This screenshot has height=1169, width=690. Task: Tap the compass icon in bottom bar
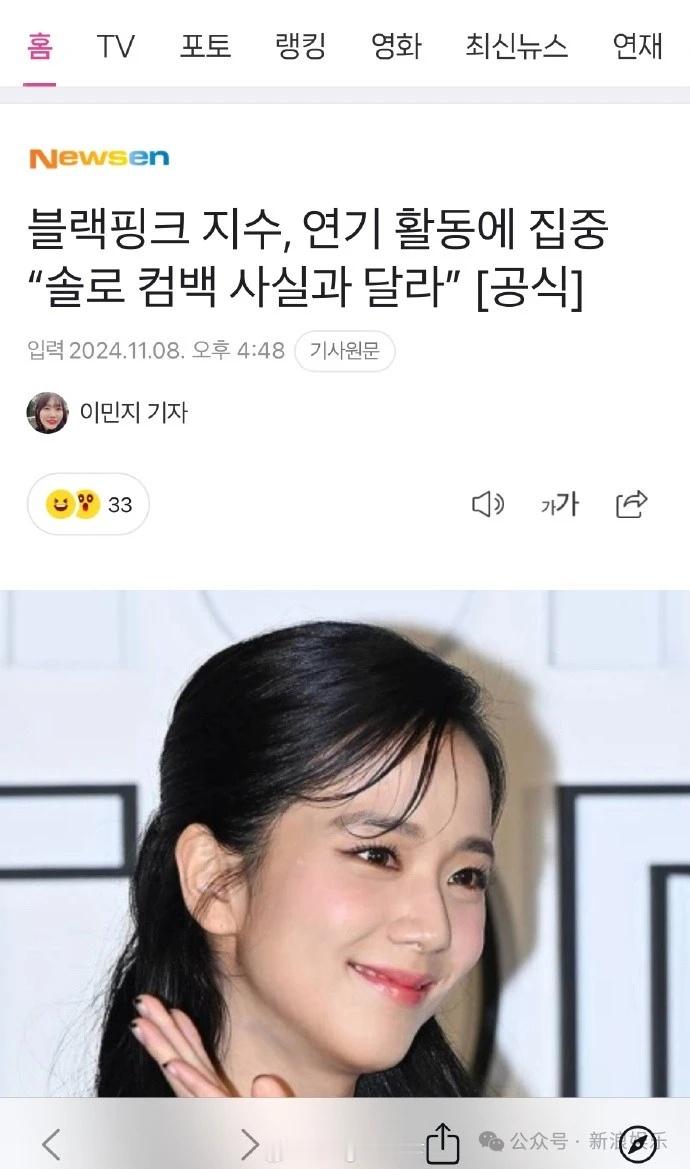pos(639,1144)
